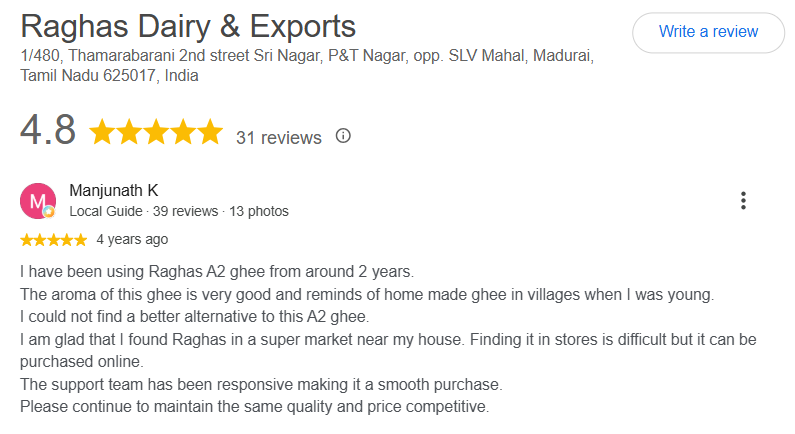Screen dimensions: 795x434
Task: Click review line about using Raghas A2 ghee
Action: click(x=217, y=272)
